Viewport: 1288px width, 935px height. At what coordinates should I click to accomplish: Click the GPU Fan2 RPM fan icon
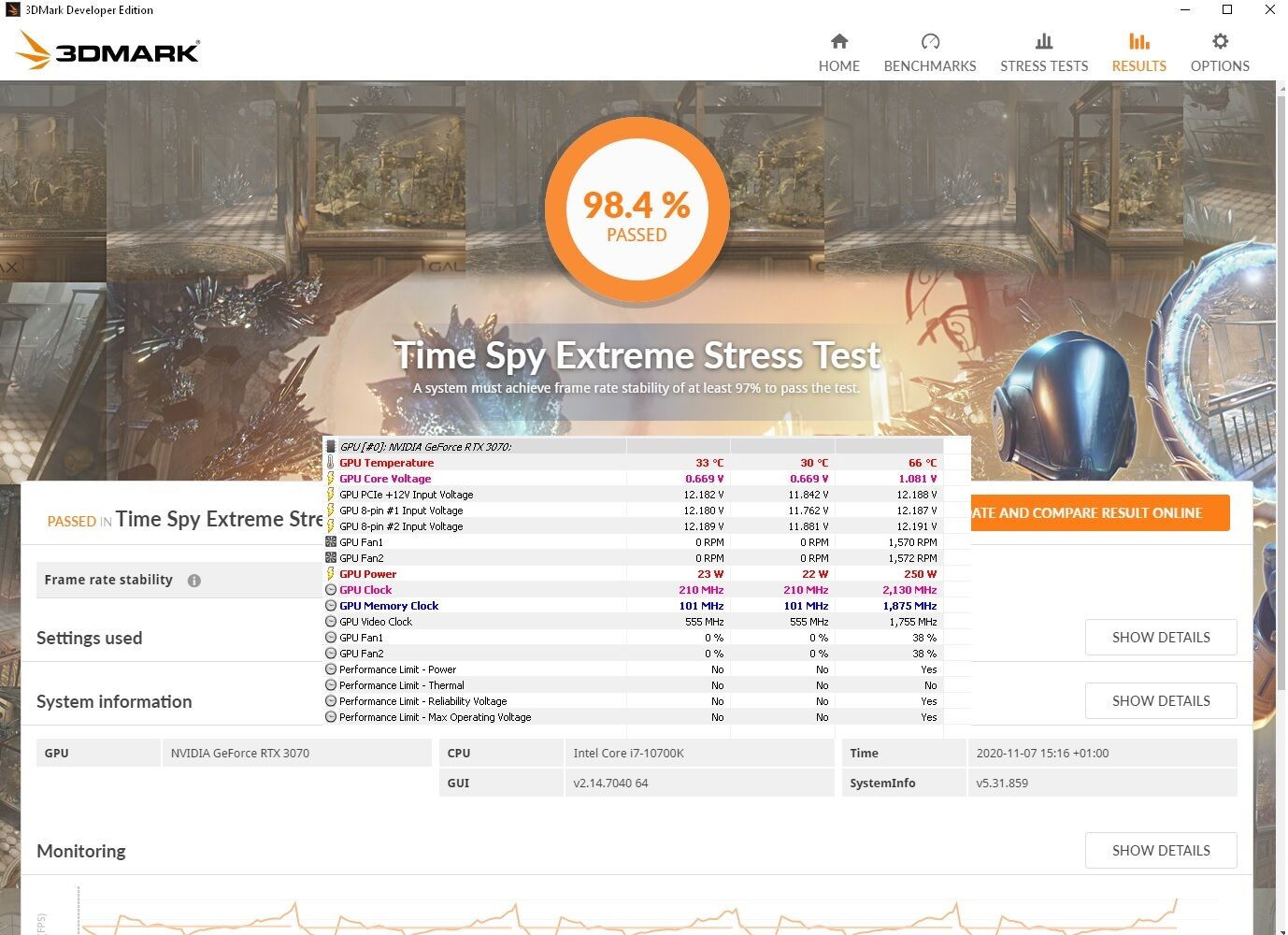click(331, 558)
